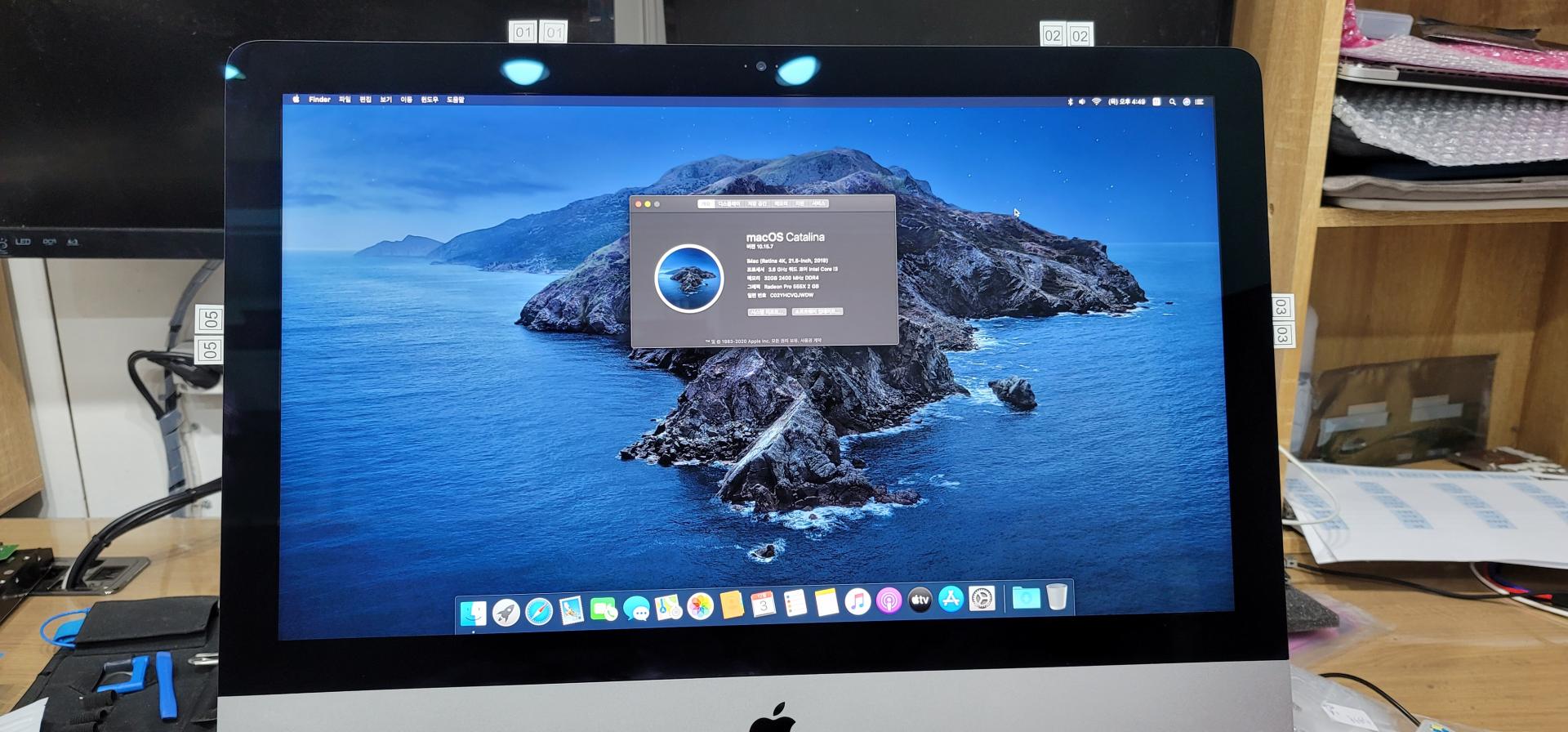Launch Launchpad rocket icon in Dock
The width and height of the screenshot is (1568, 732).
(x=506, y=612)
